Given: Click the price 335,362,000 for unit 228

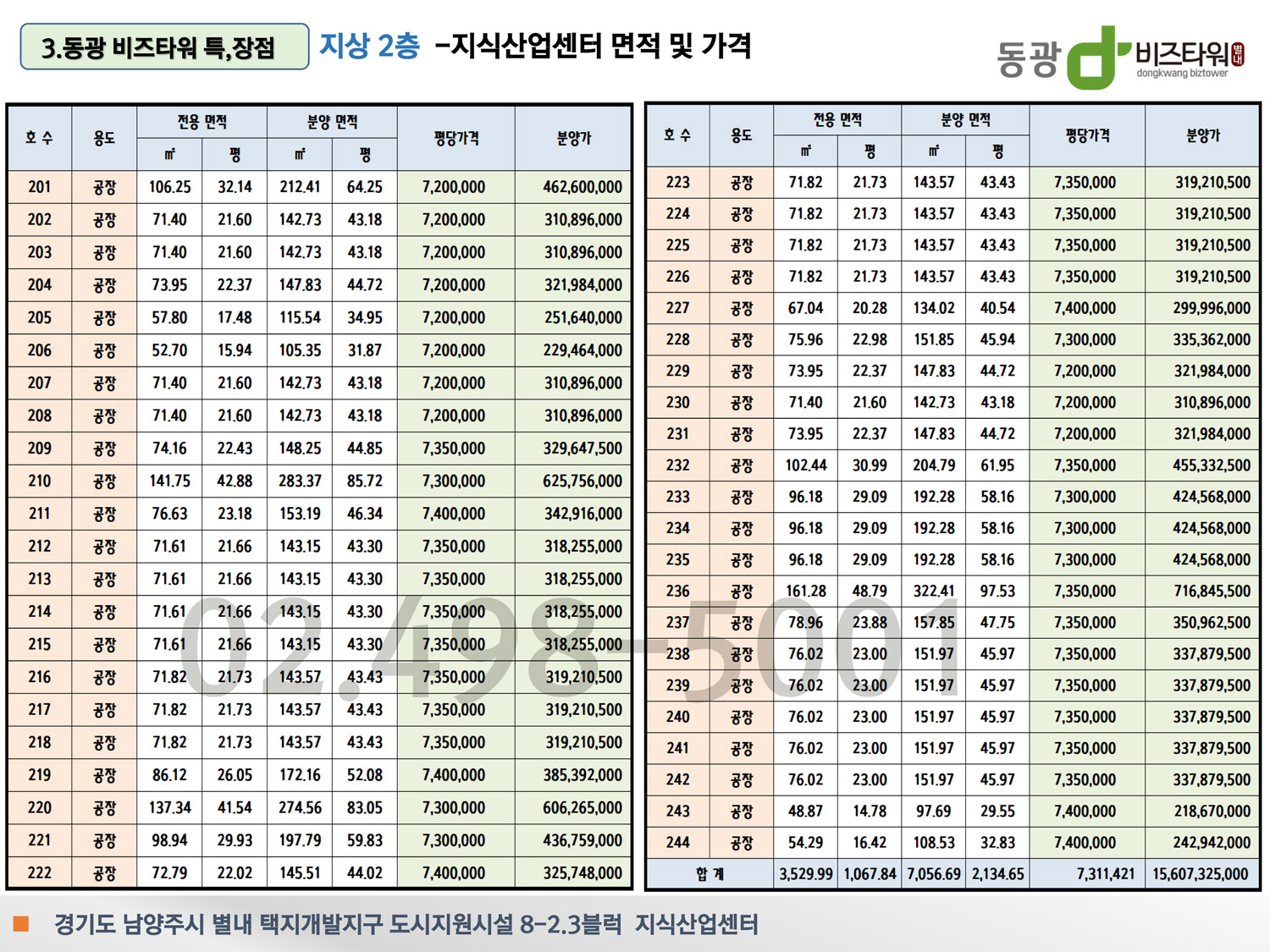Looking at the screenshot, I should click(1212, 339).
